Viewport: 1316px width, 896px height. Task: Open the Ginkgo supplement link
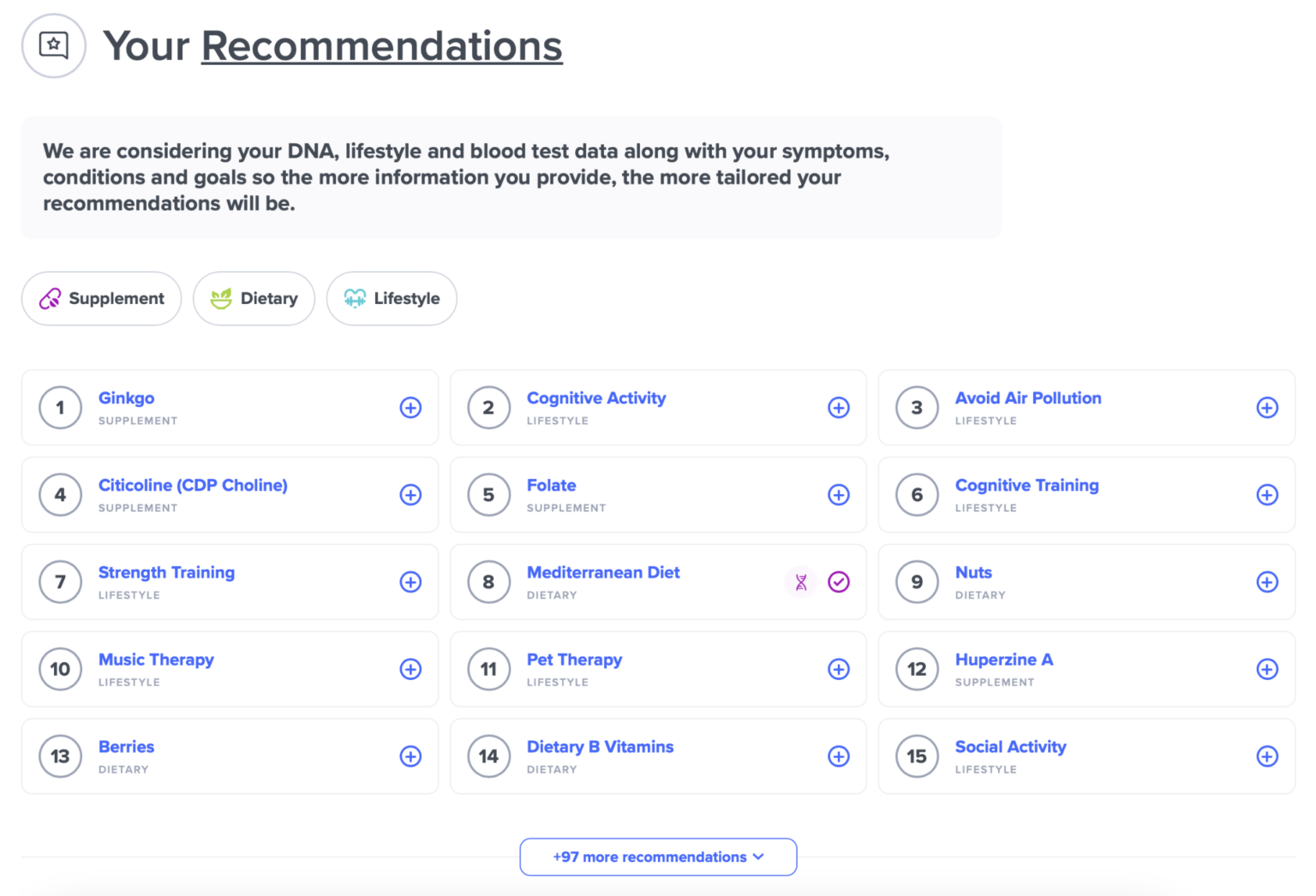click(x=126, y=397)
